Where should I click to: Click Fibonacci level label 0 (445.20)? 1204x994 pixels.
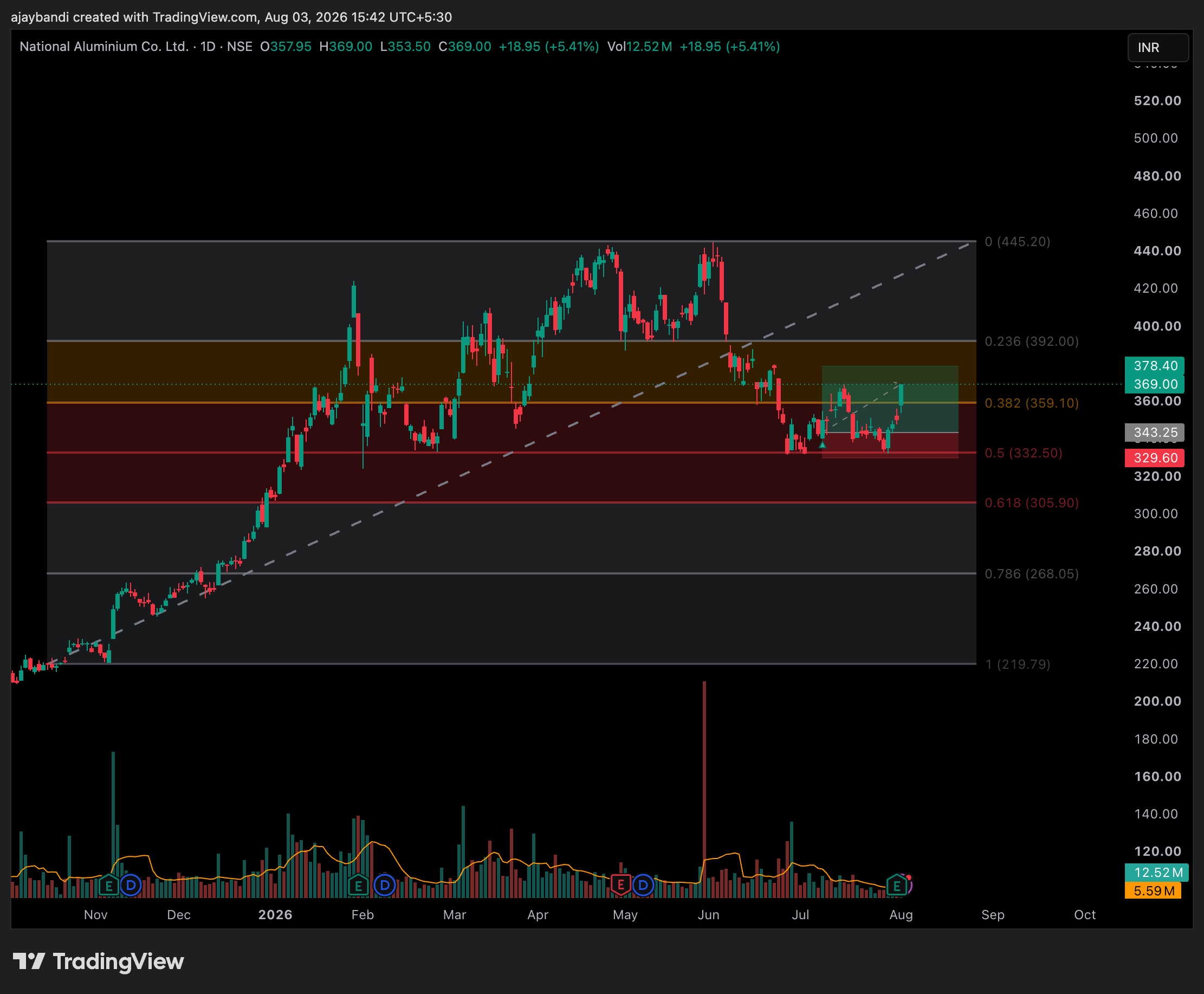[1018, 242]
